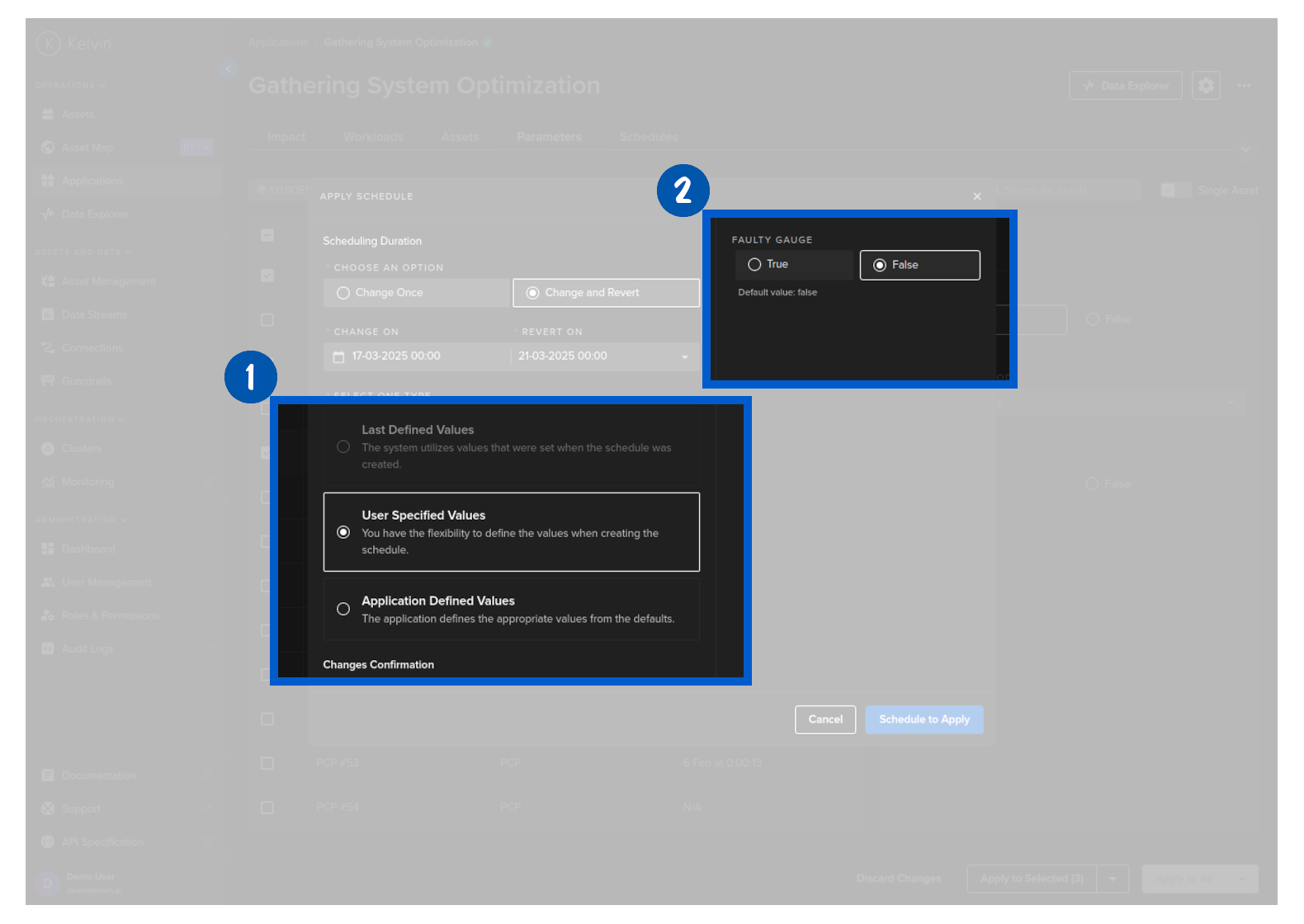The image size is (1304, 924).
Task: Close the Apply Schedule dialog
Action: coord(977,196)
